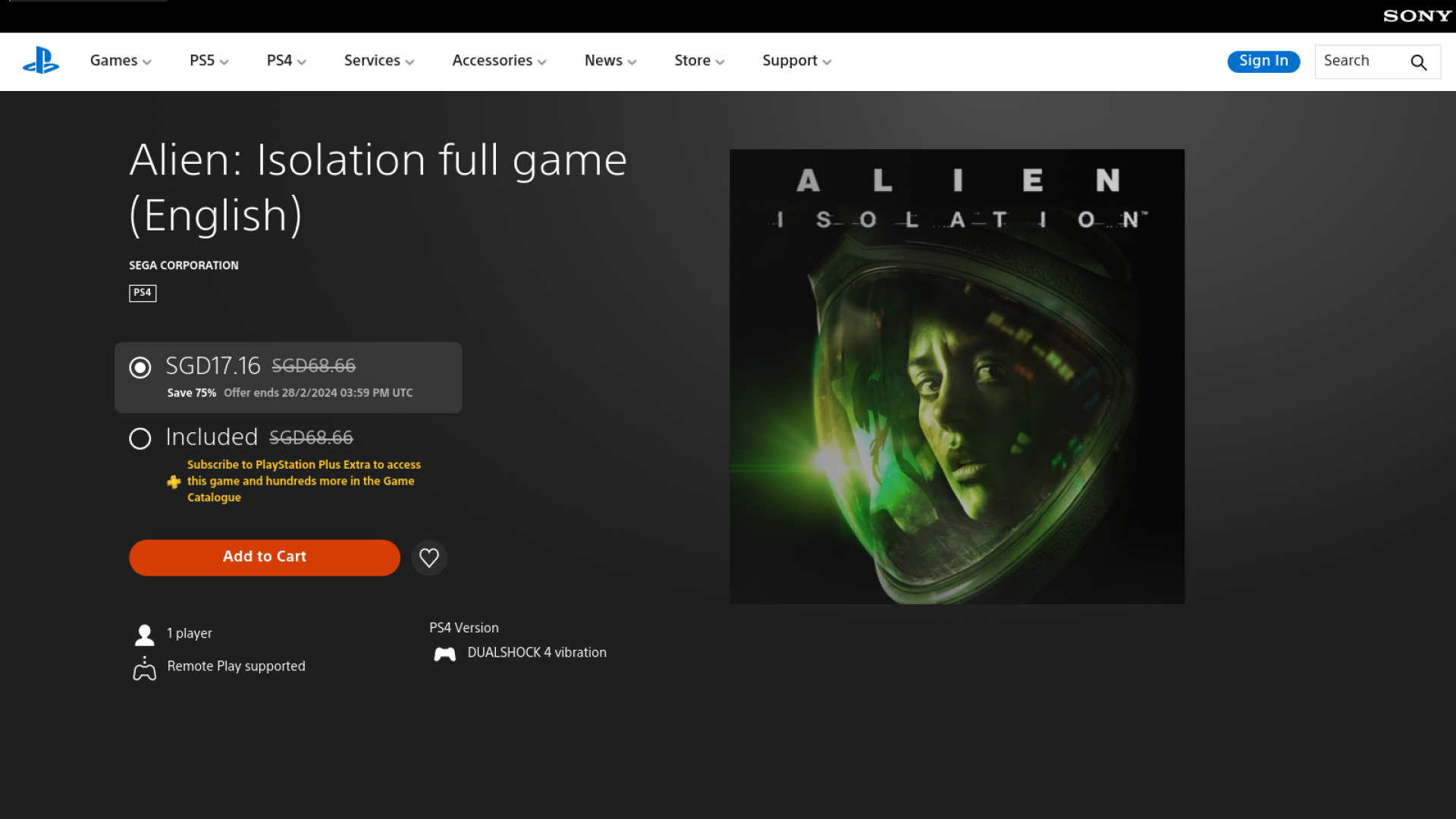Expand the Games dropdown menu
Image resolution: width=1456 pixels, height=819 pixels.
click(x=121, y=61)
